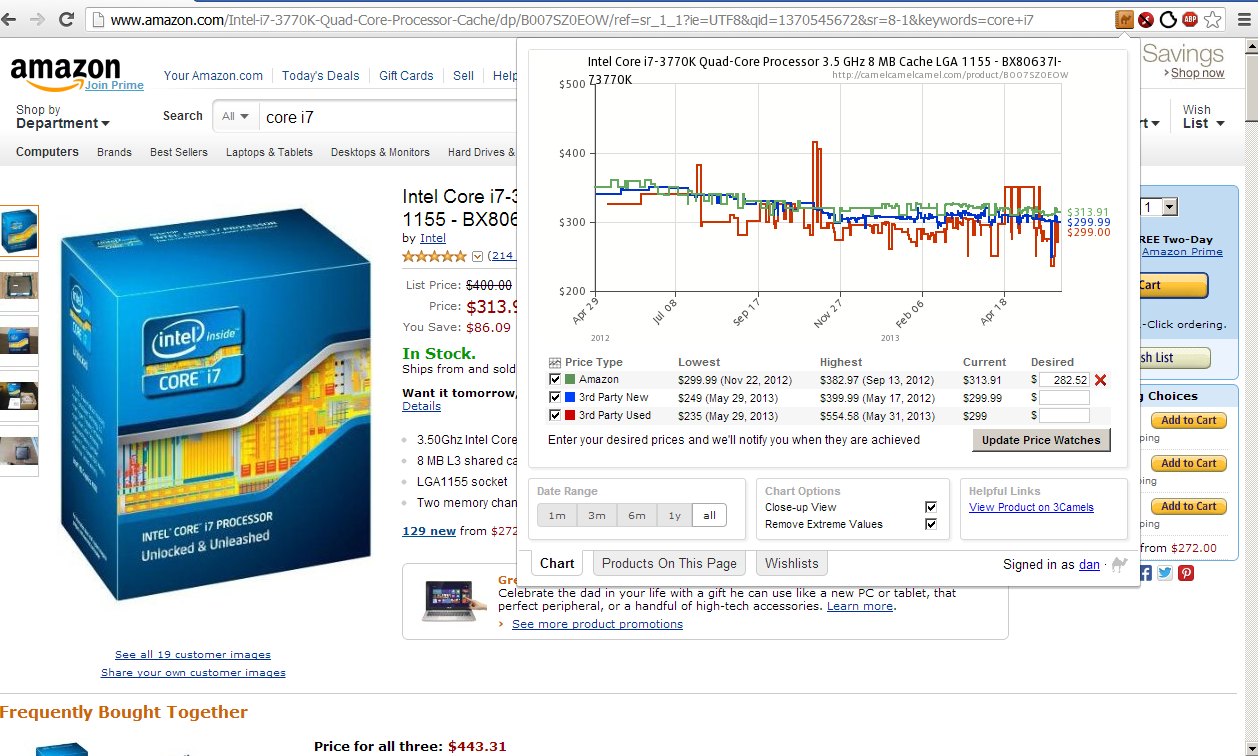This screenshot has width=1258, height=756.
Task: Click the Pinterest share icon
Action: 1186,573
